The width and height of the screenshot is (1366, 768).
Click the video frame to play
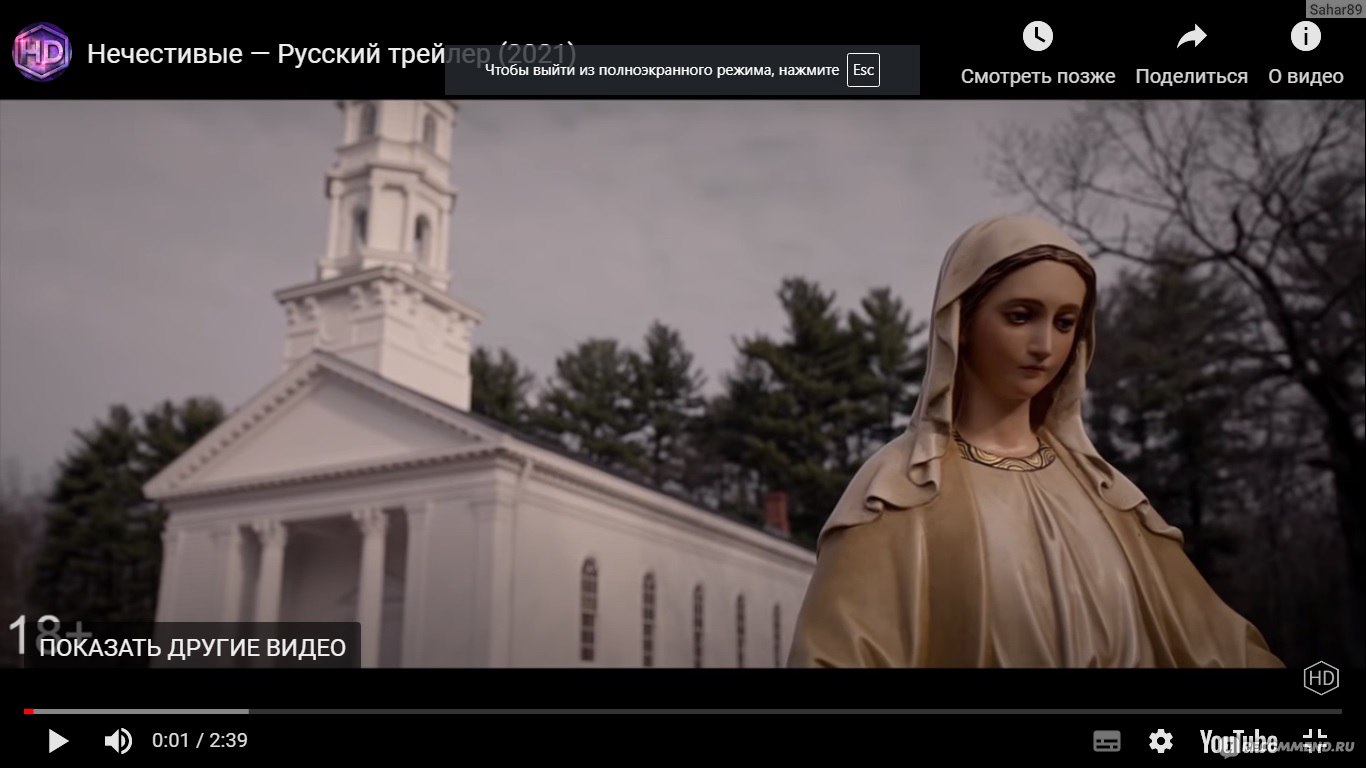(683, 383)
